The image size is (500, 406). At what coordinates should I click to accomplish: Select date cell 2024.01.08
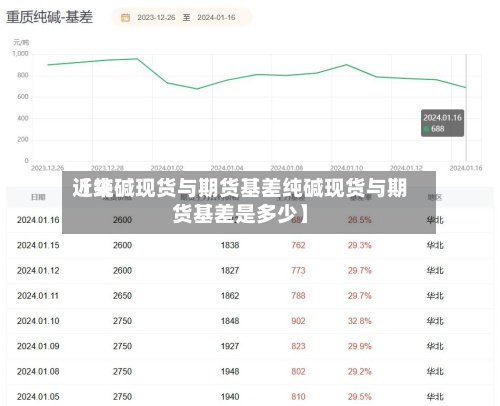(x=38, y=371)
